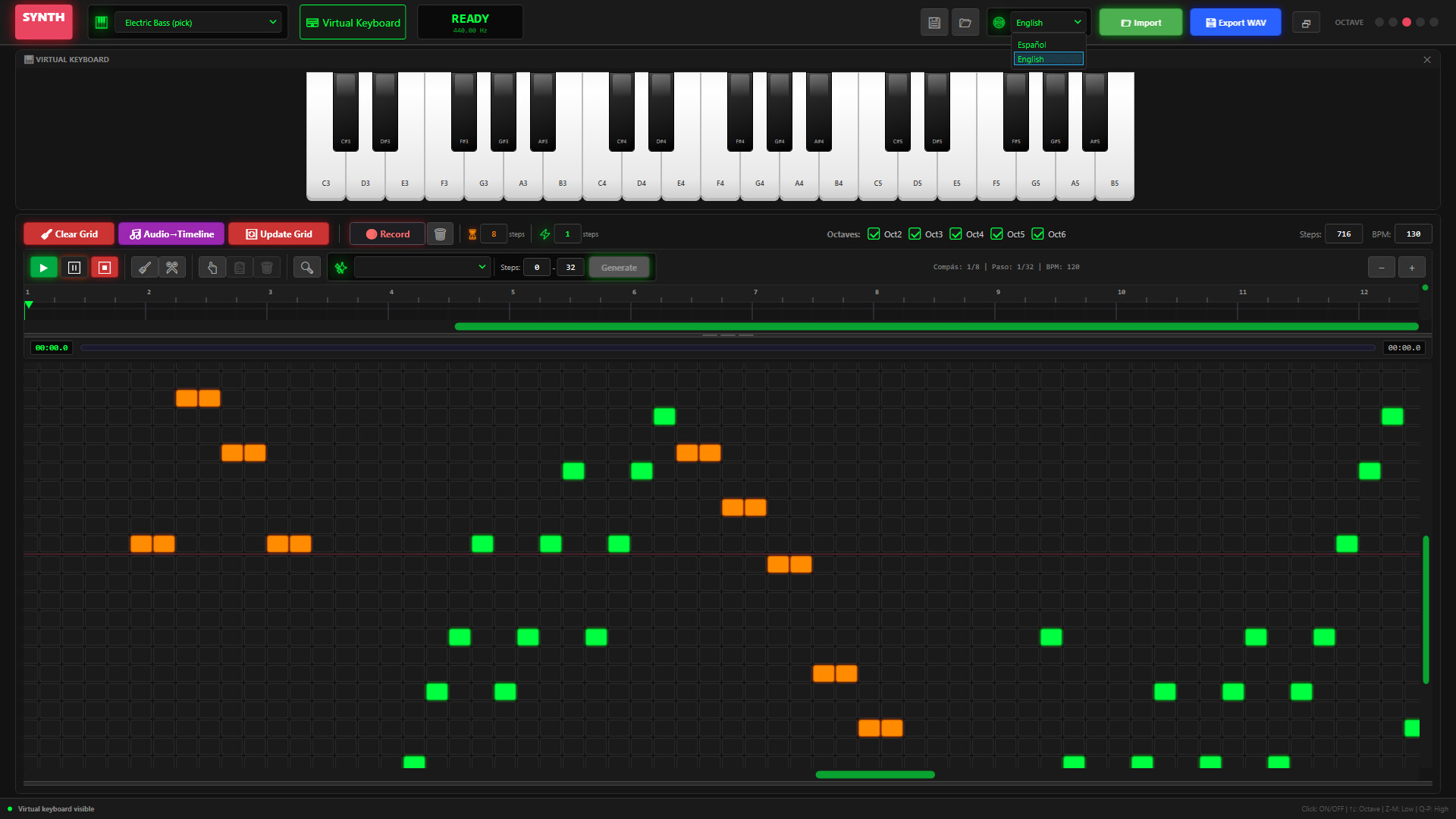This screenshot has height=819, width=1456.
Task: Select the scissors cut tool icon
Action: [172, 267]
